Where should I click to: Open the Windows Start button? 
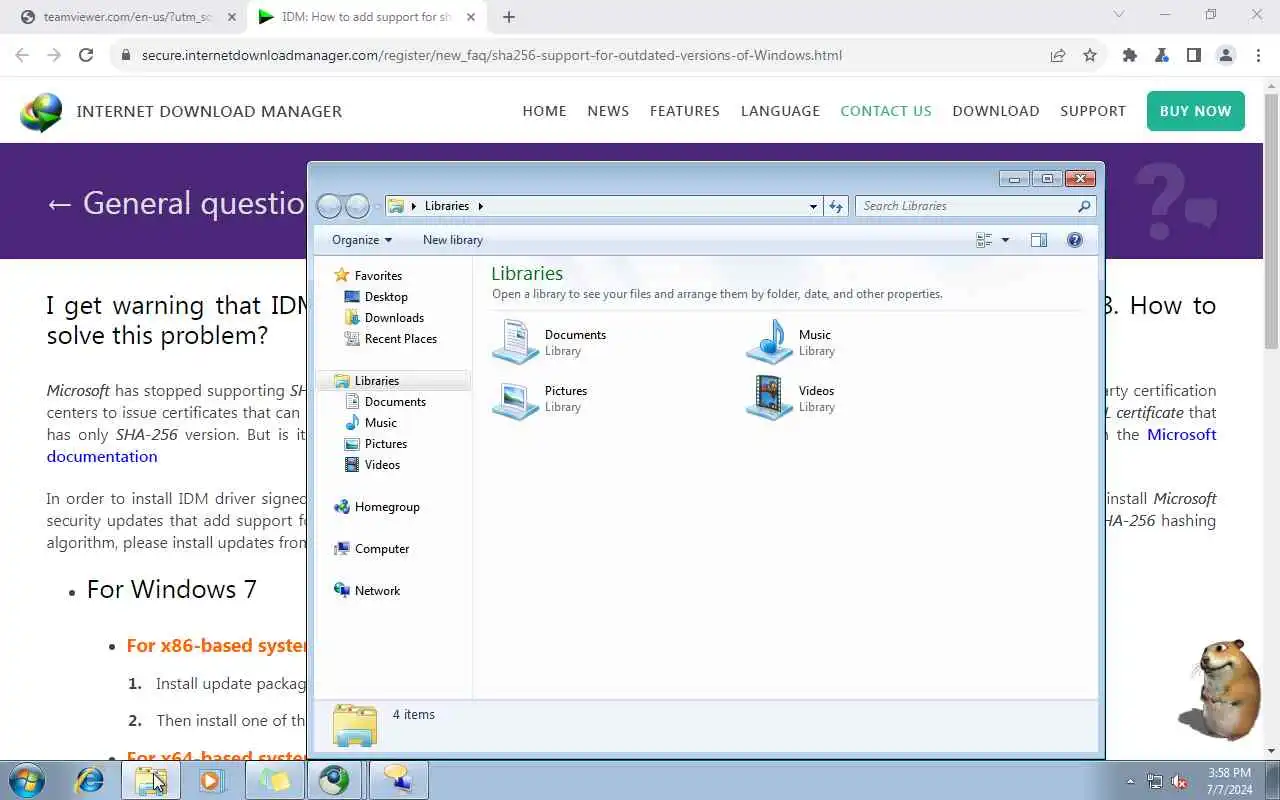27,780
